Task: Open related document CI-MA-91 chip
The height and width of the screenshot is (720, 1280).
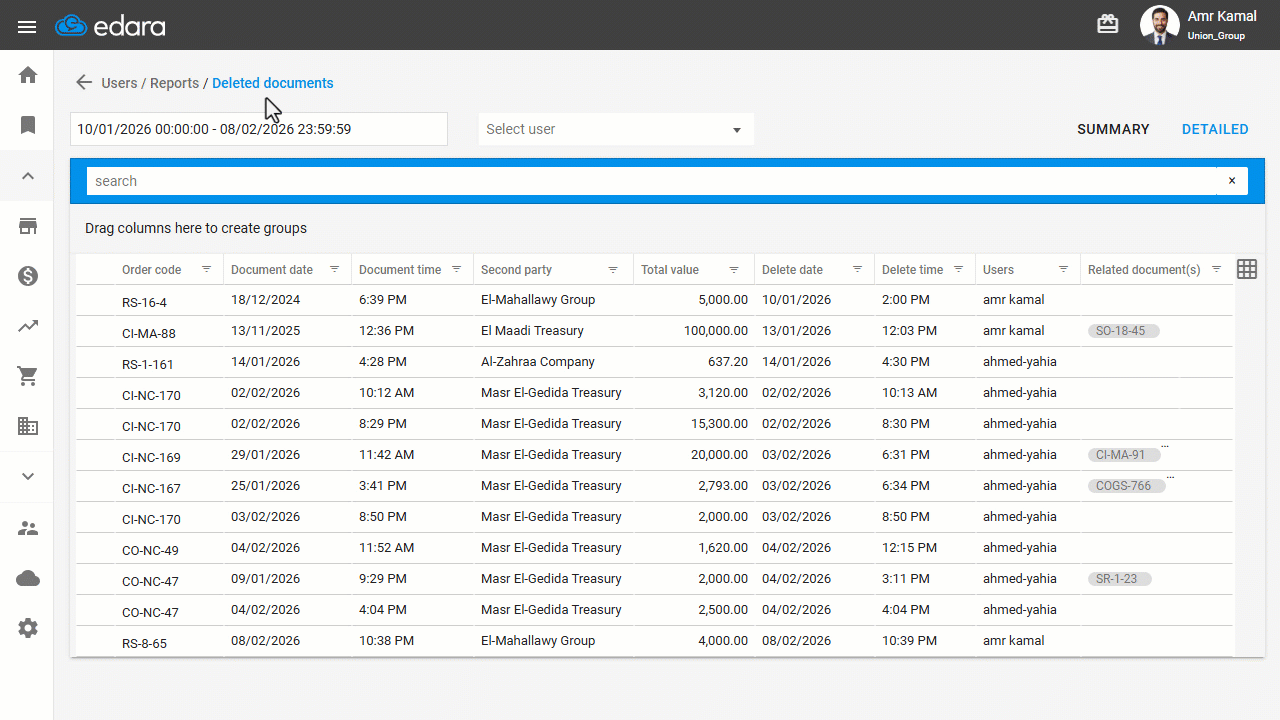Action: pyautogui.click(x=1123, y=455)
